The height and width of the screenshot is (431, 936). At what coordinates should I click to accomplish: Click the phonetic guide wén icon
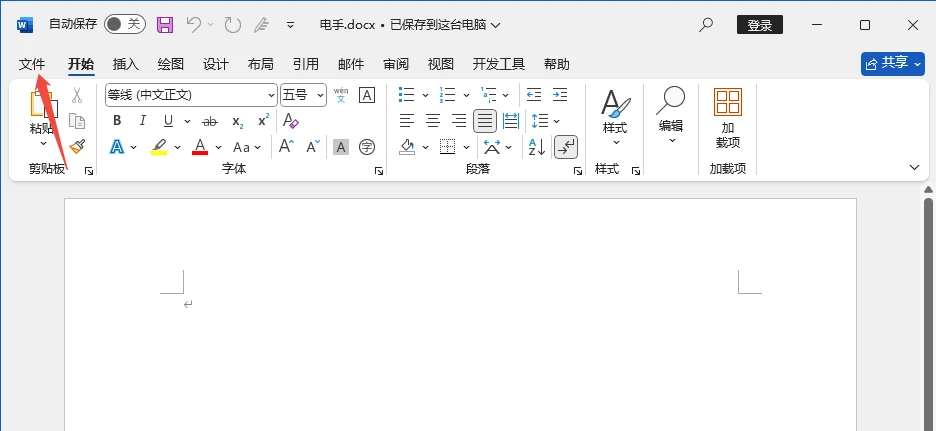[341, 95]
